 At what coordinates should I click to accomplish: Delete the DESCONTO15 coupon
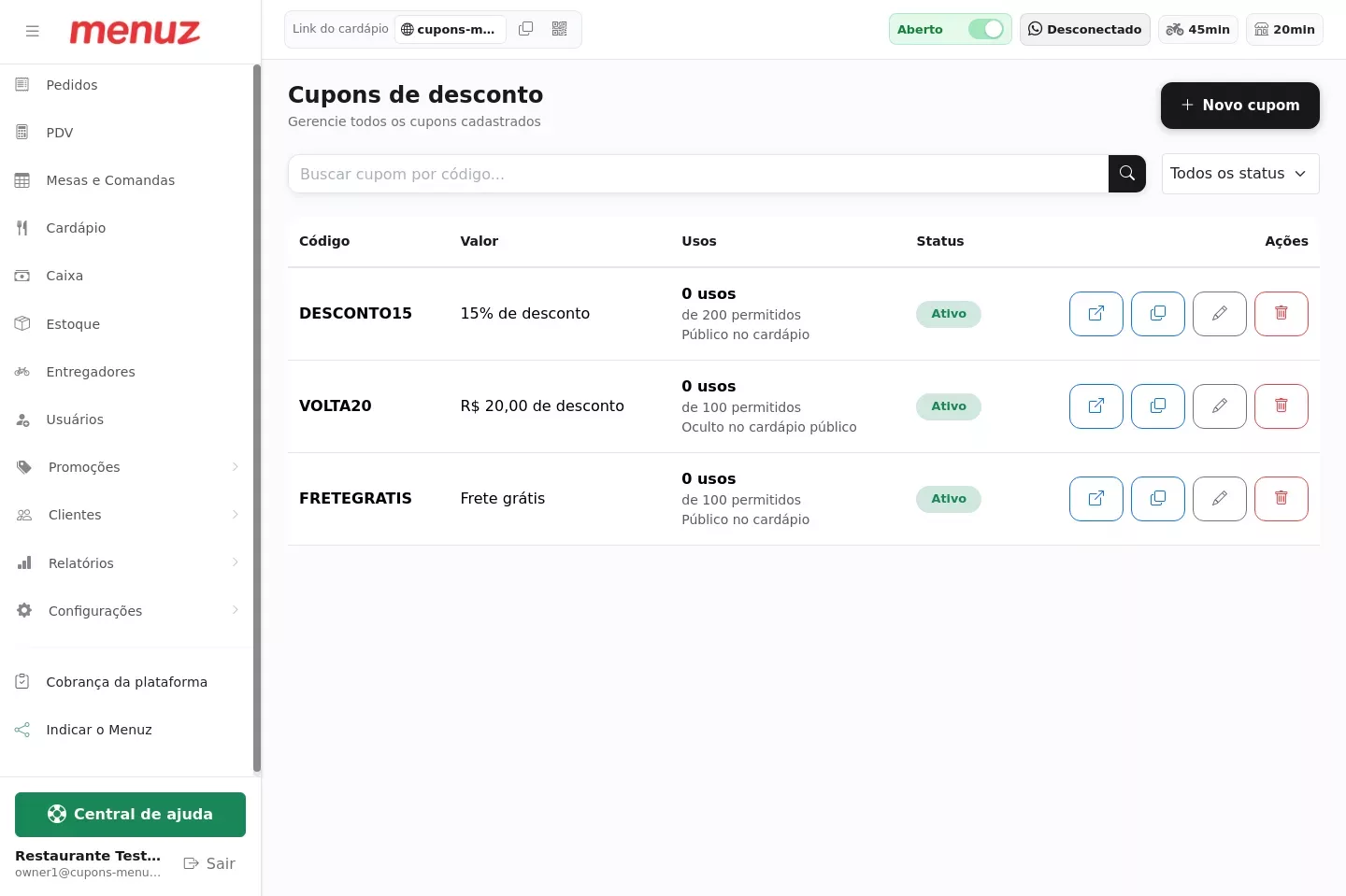[x=1282, y=314]
